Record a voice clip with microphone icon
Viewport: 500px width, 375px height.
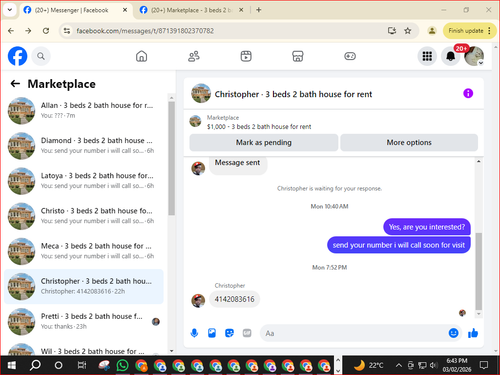tap(194, 333)
